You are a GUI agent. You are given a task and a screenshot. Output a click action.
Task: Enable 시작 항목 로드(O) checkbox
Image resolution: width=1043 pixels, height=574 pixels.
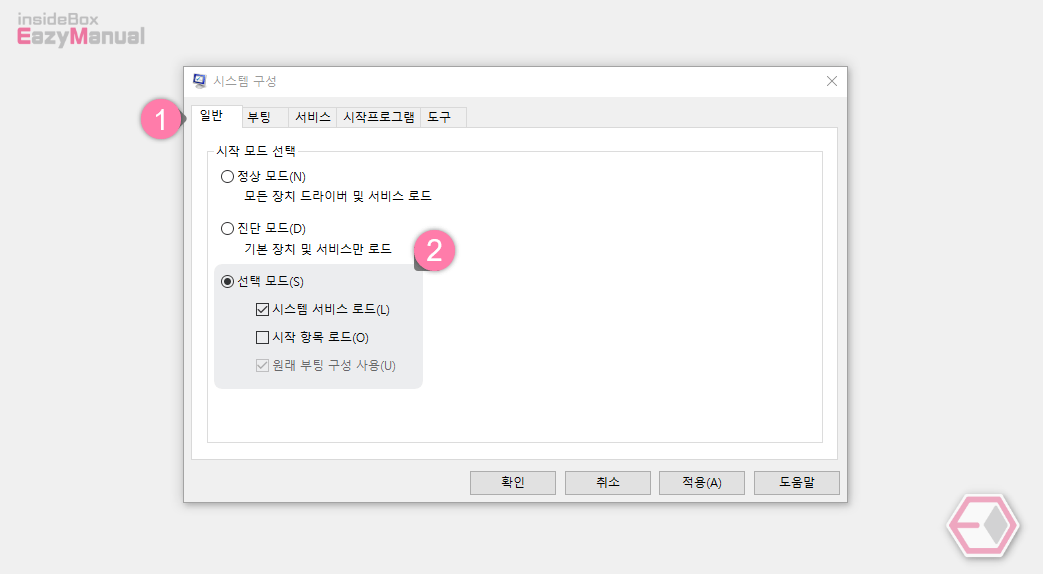tap(262, 337)
